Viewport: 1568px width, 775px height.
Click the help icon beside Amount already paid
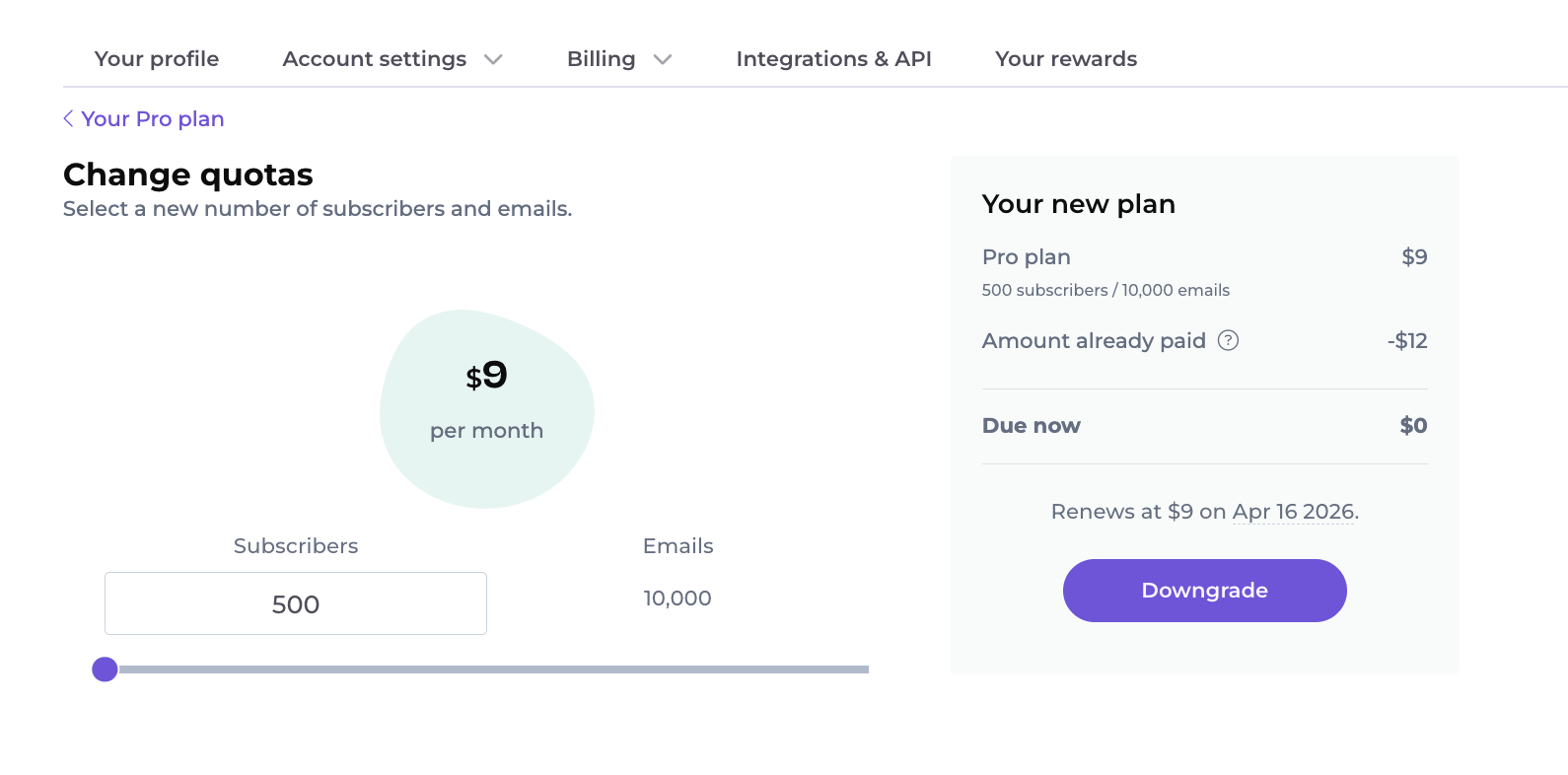[x=1228, y=340]
